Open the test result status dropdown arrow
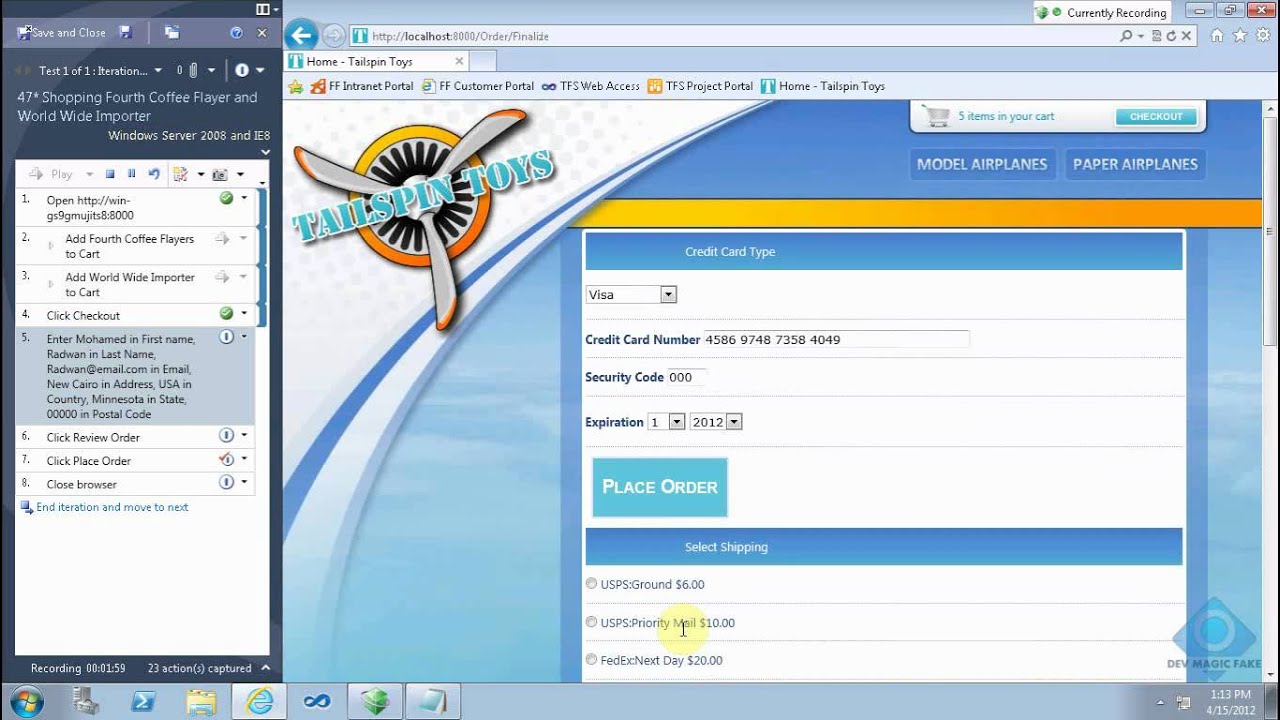The height and width of the screenshot is (720, 1280). coord(260,70)
